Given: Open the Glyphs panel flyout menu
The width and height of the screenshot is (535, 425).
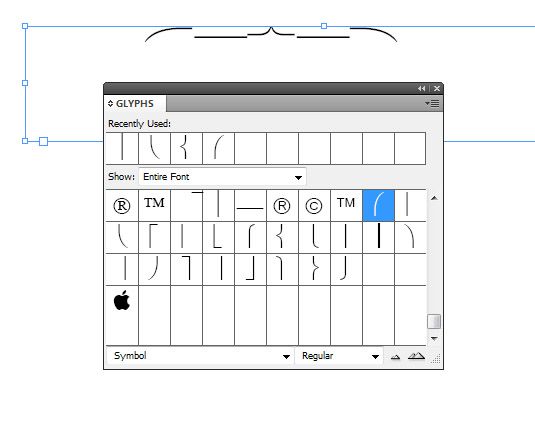Looking at the screenshot, I should click(x=432, y=103).
